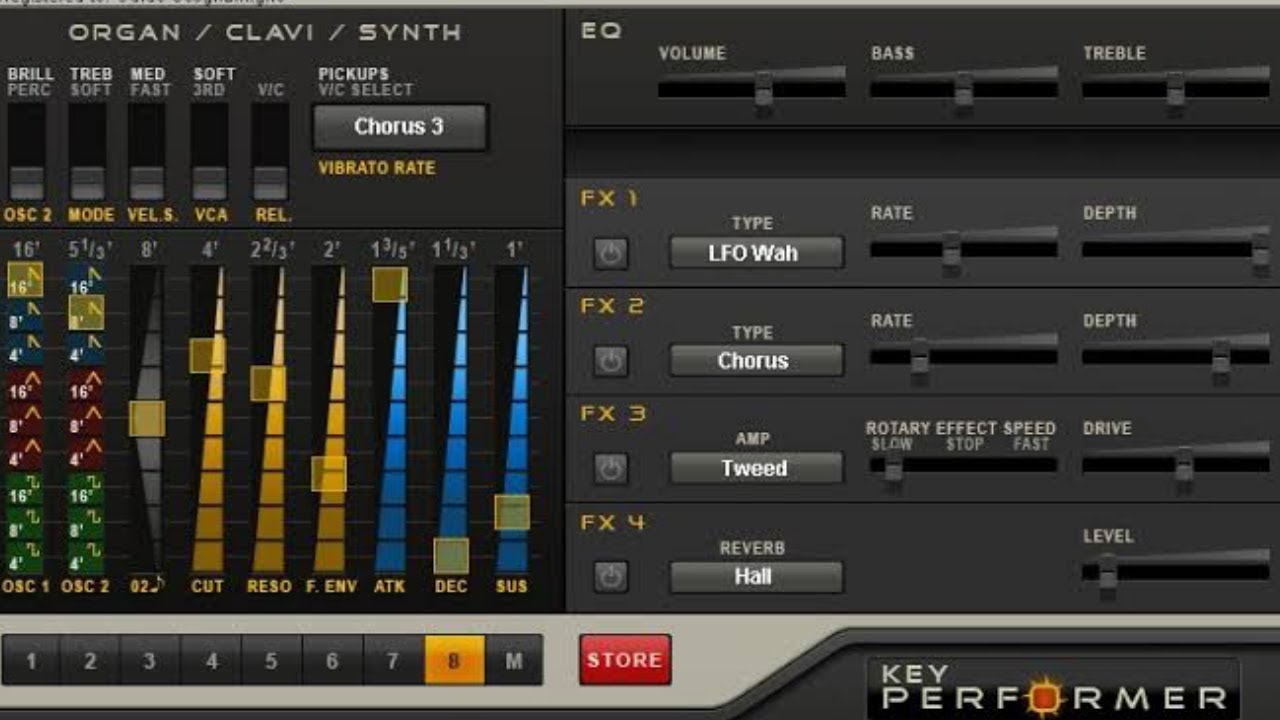Click the FX 1 Rate slider handle
Image resolution: width=1280 pixels, height=720 pixels.
click(x=951, y=250)
